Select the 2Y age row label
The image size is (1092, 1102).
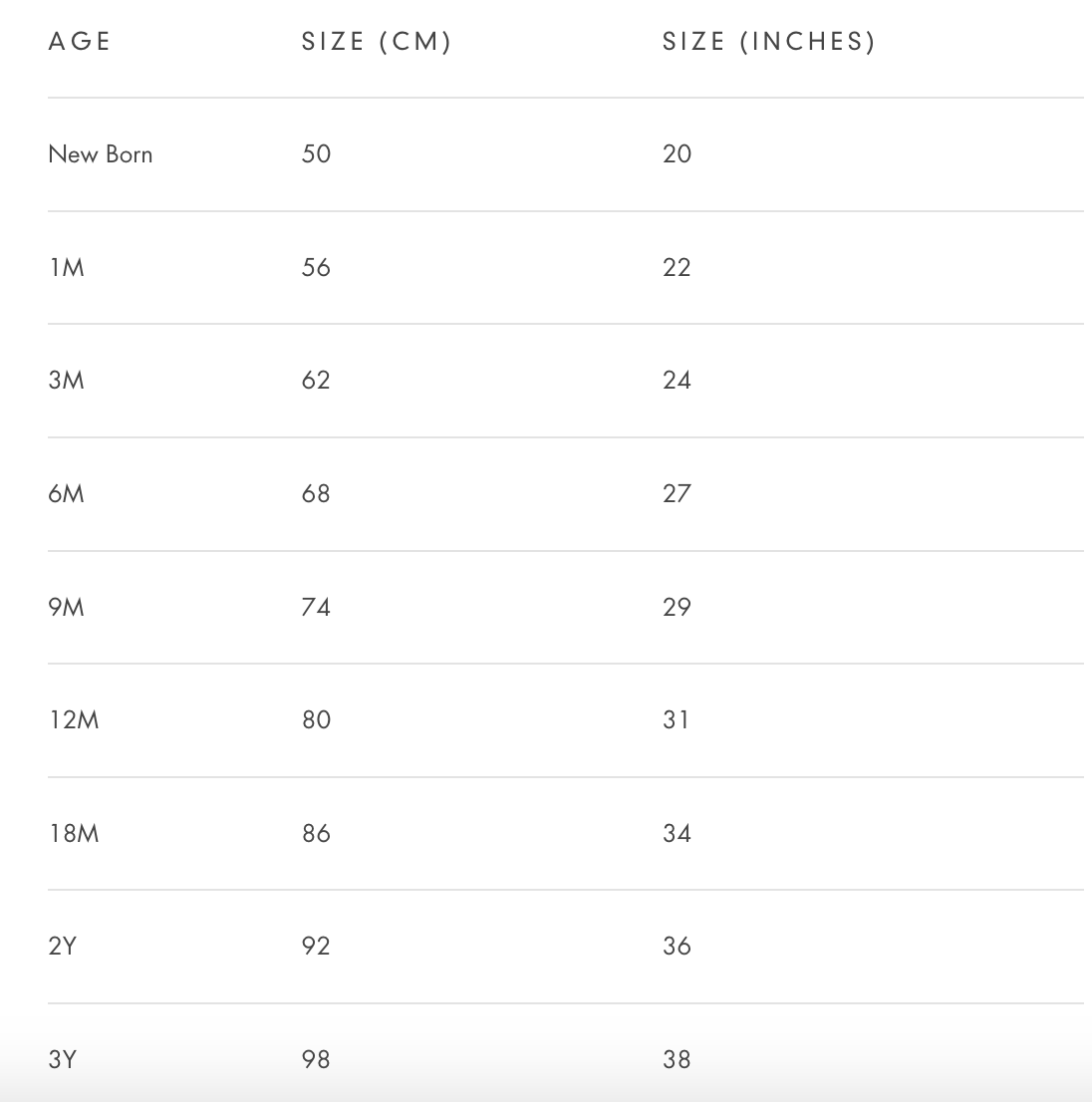pyautogui.click(x=62, y=947)
